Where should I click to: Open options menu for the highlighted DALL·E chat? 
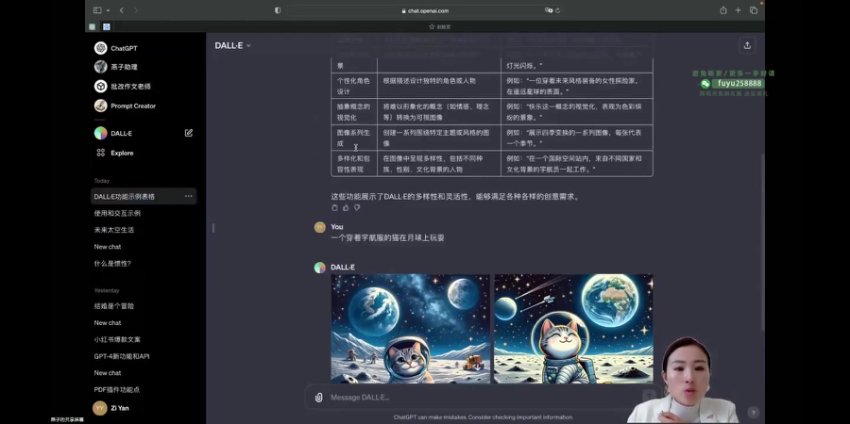188,196
